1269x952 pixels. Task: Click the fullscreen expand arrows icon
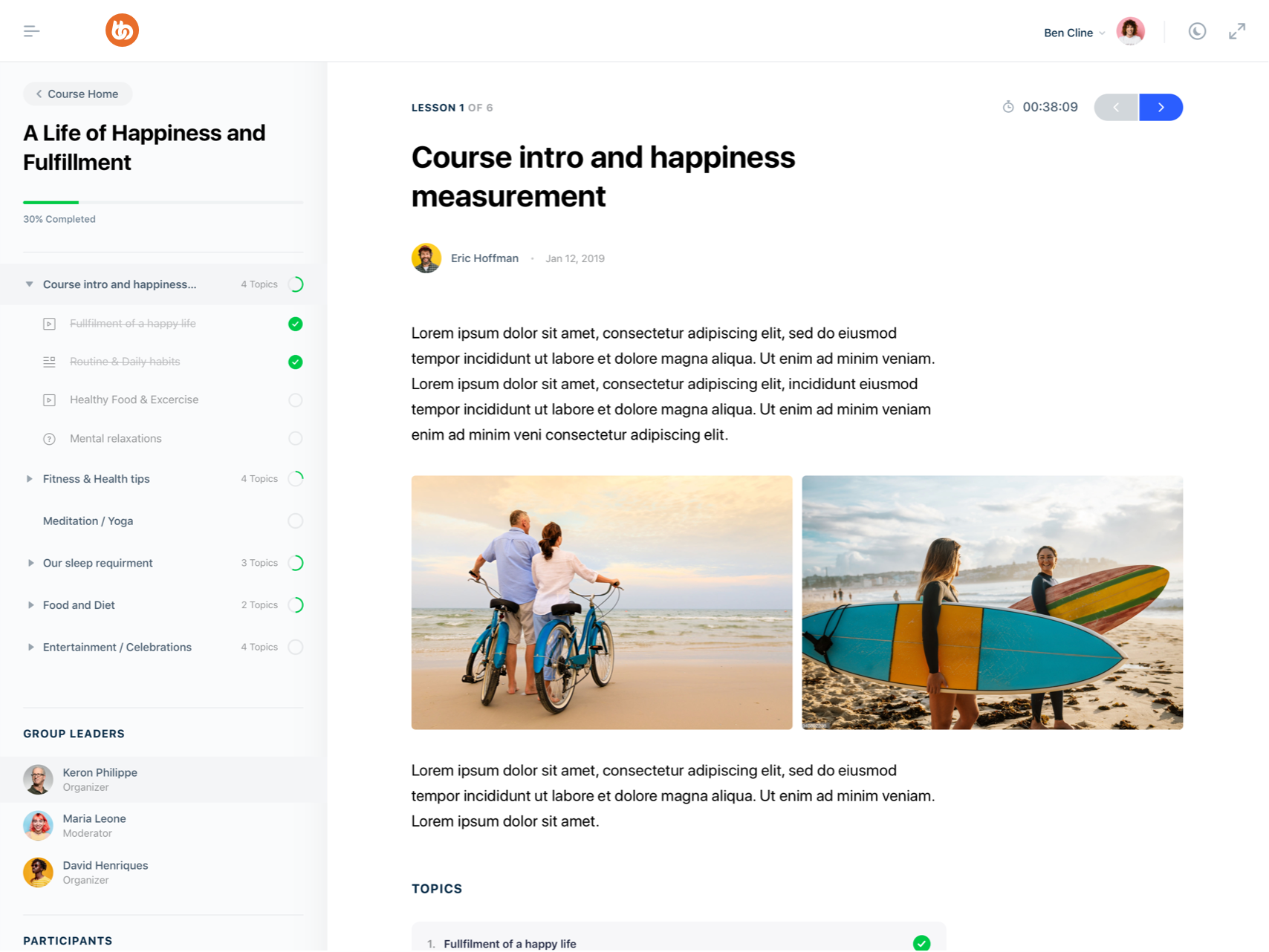(x=1236, y=31)
